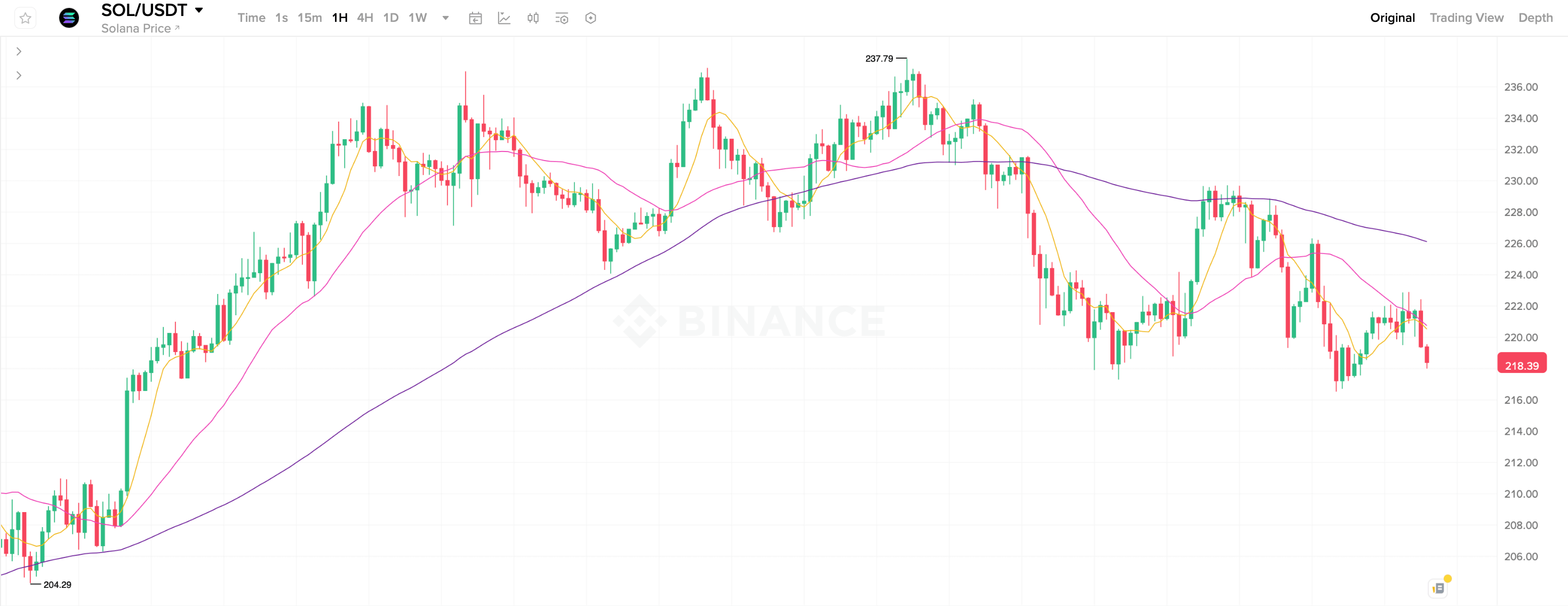Open the SOL/USDT pair selector dropdown

(x=198, y=10)
